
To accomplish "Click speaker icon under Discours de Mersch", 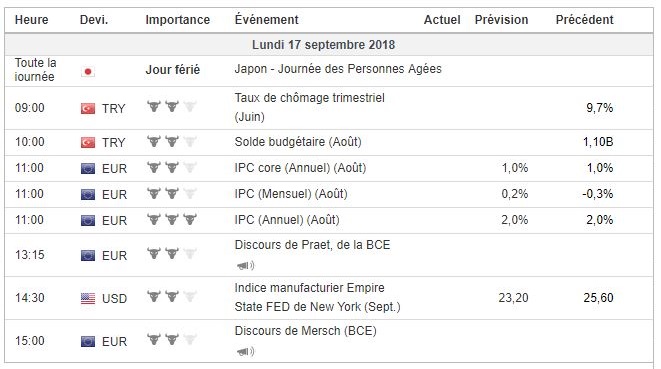I will [x=245, y=351].
